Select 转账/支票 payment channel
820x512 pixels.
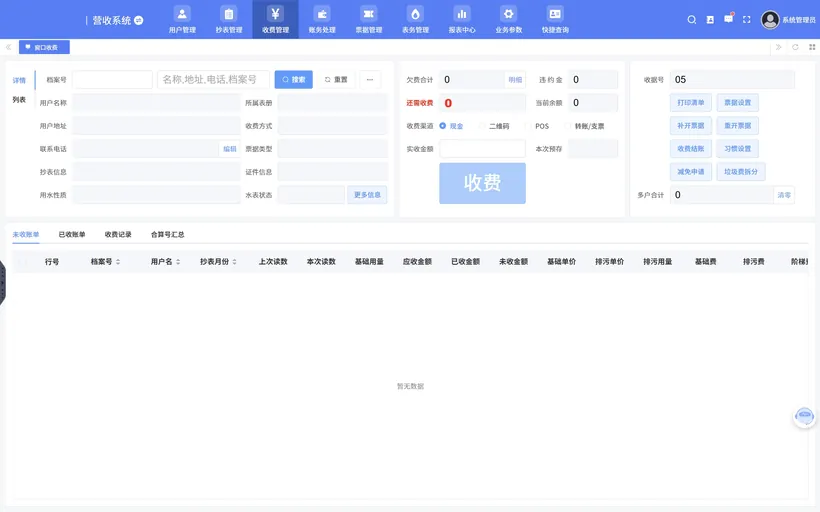click(x=585, y=126)
